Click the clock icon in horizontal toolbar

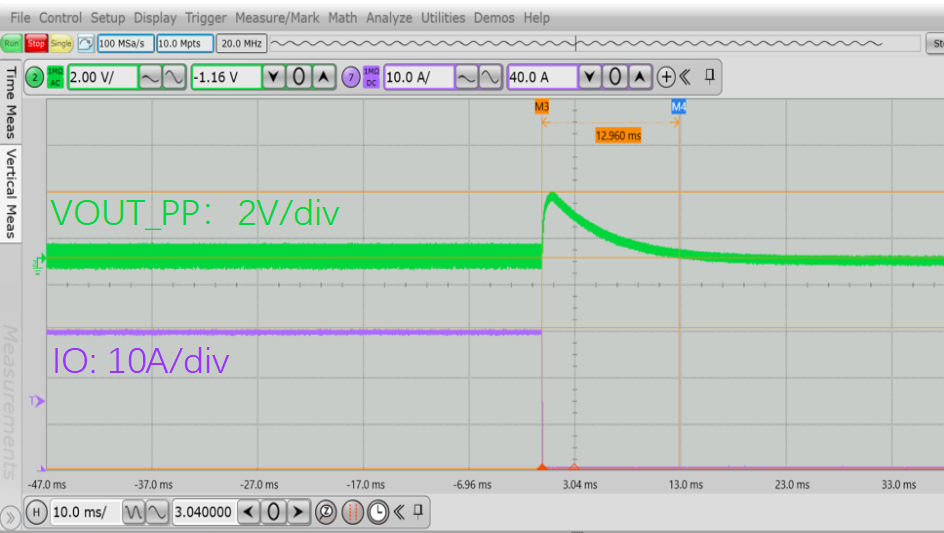point(378,513)
